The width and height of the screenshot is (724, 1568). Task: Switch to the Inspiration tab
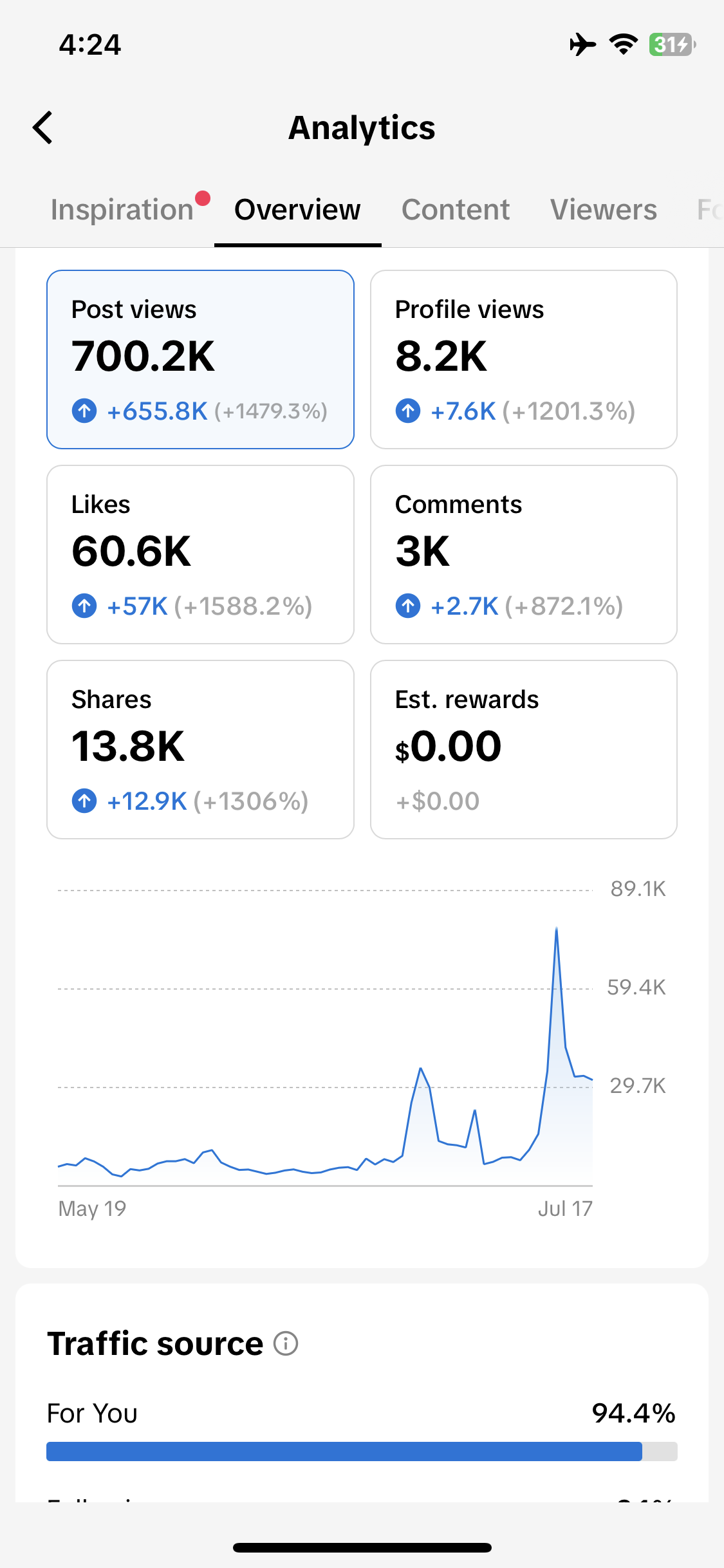coord(122,210)
